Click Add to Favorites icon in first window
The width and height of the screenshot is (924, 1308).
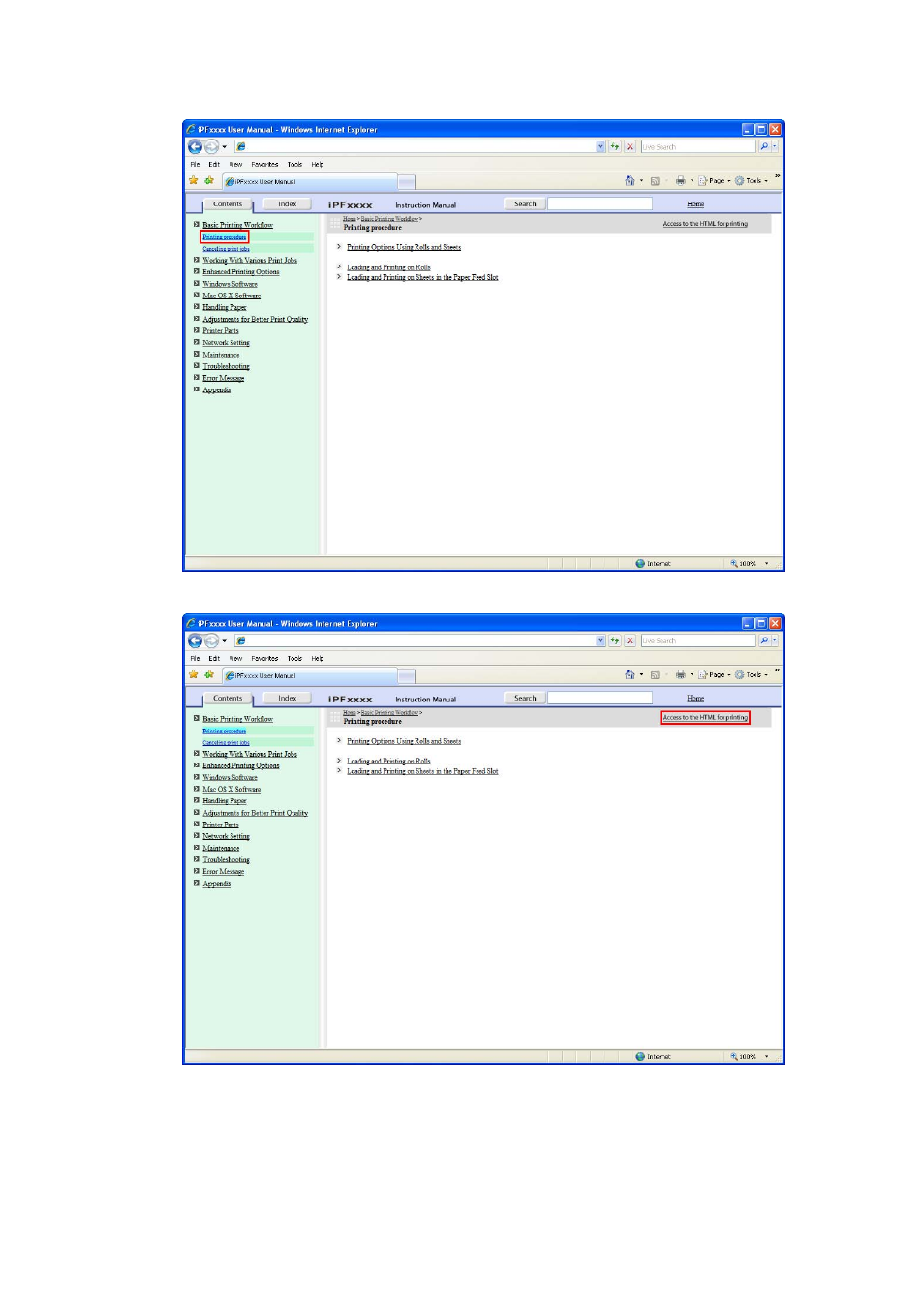click(208, 181)
